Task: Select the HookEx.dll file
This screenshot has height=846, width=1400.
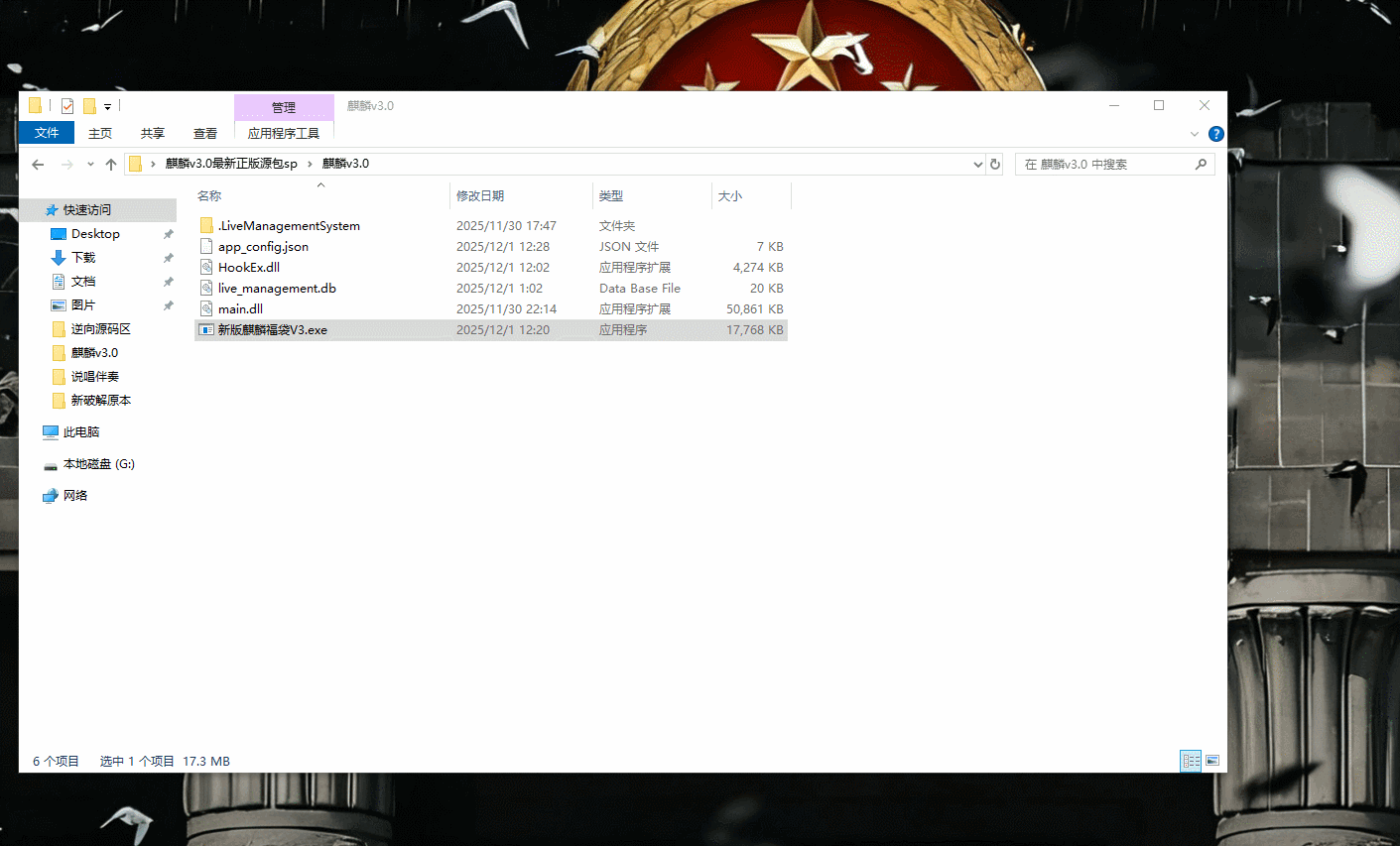Action: 249,268
